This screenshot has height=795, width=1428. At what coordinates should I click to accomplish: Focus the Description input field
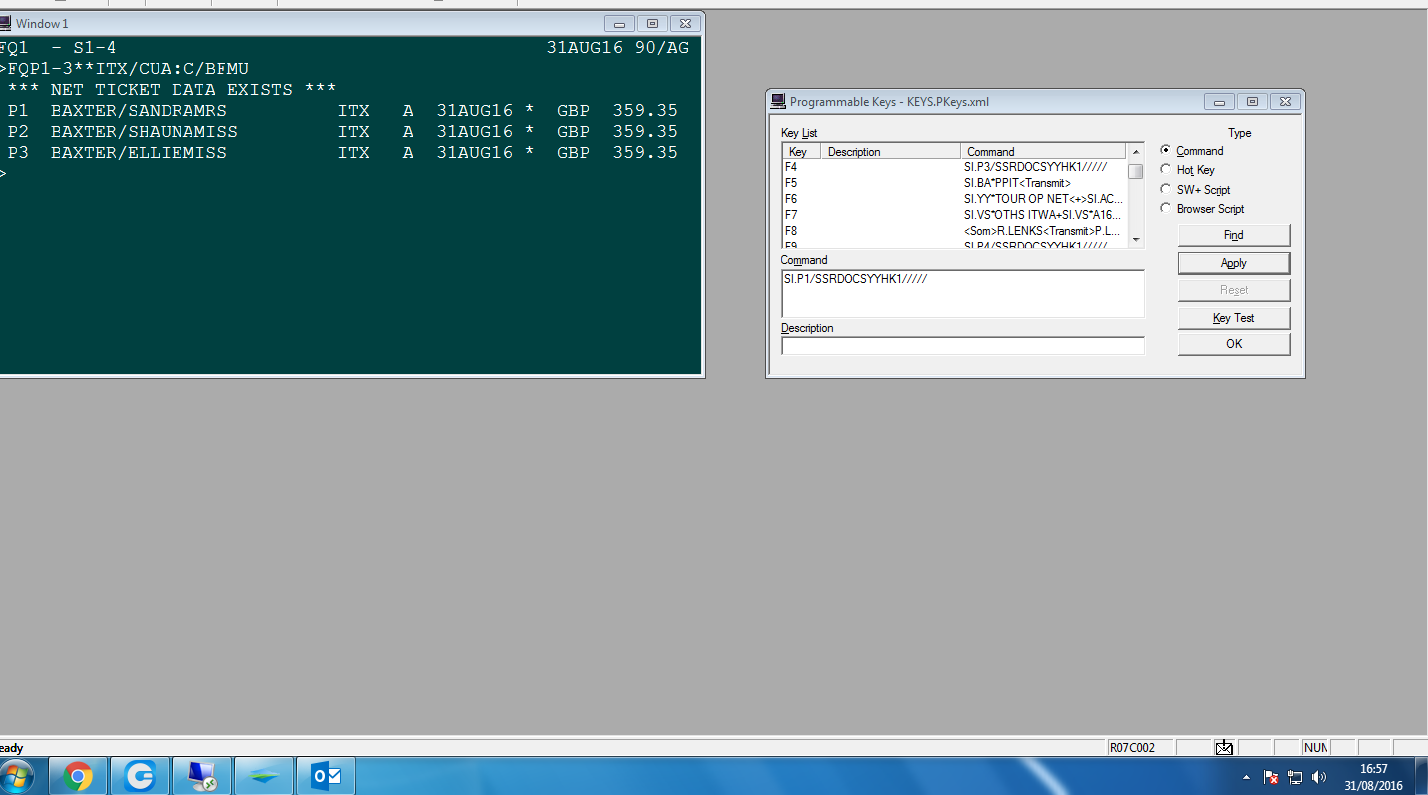click(963, 346)
